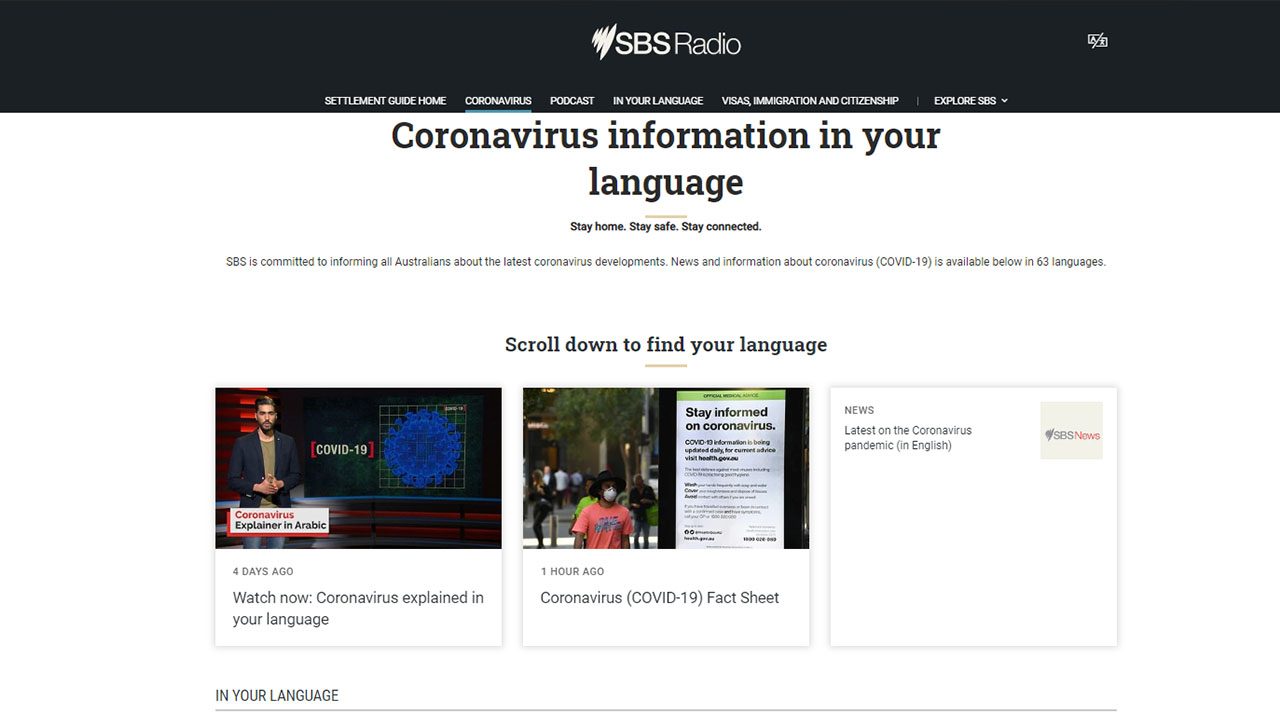Click the NEWS label in card
Viewport: 1280px width, 720px height.
tap(859, 410)
